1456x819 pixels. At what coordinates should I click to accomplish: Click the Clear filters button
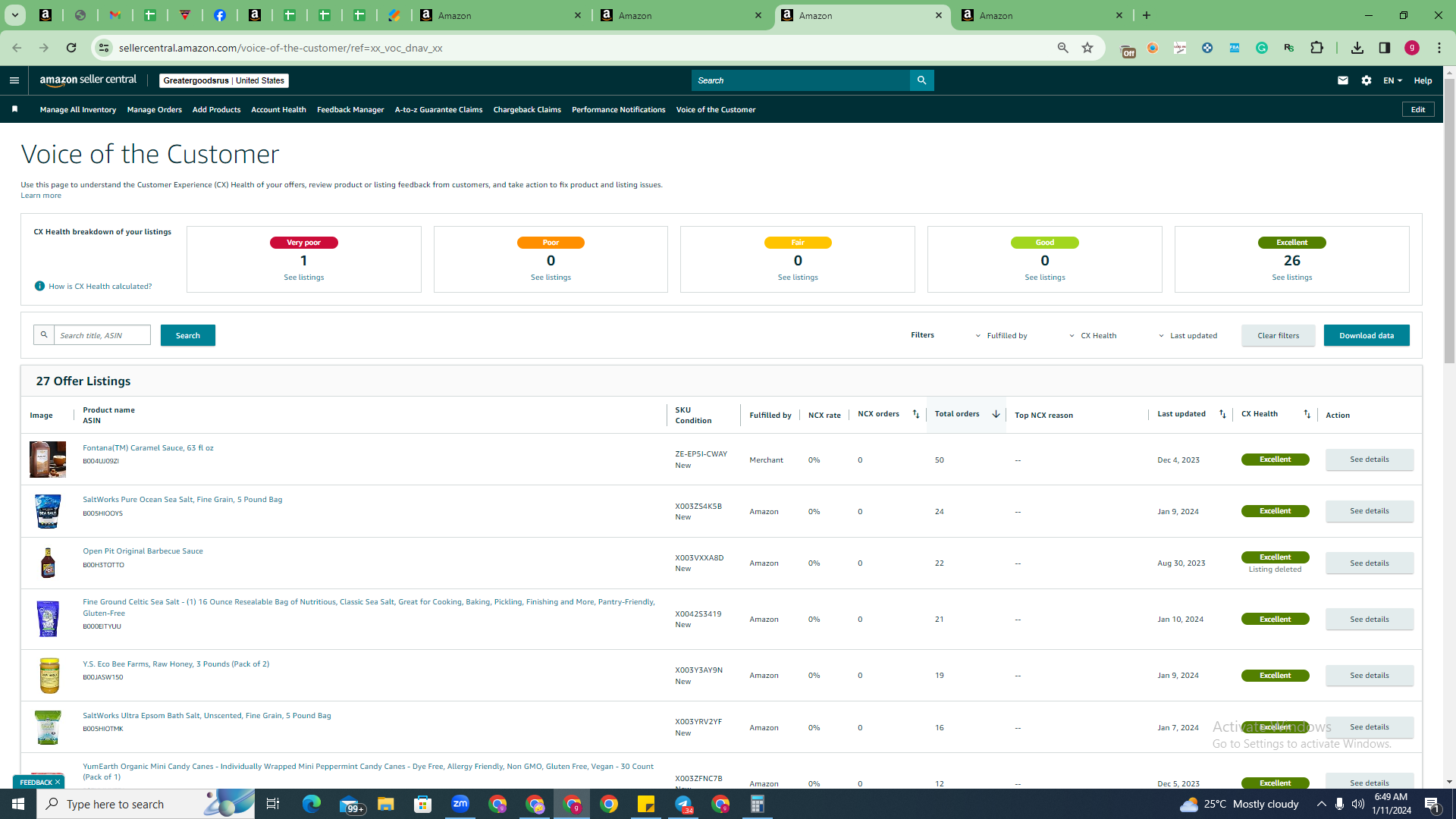(1278, 335)
